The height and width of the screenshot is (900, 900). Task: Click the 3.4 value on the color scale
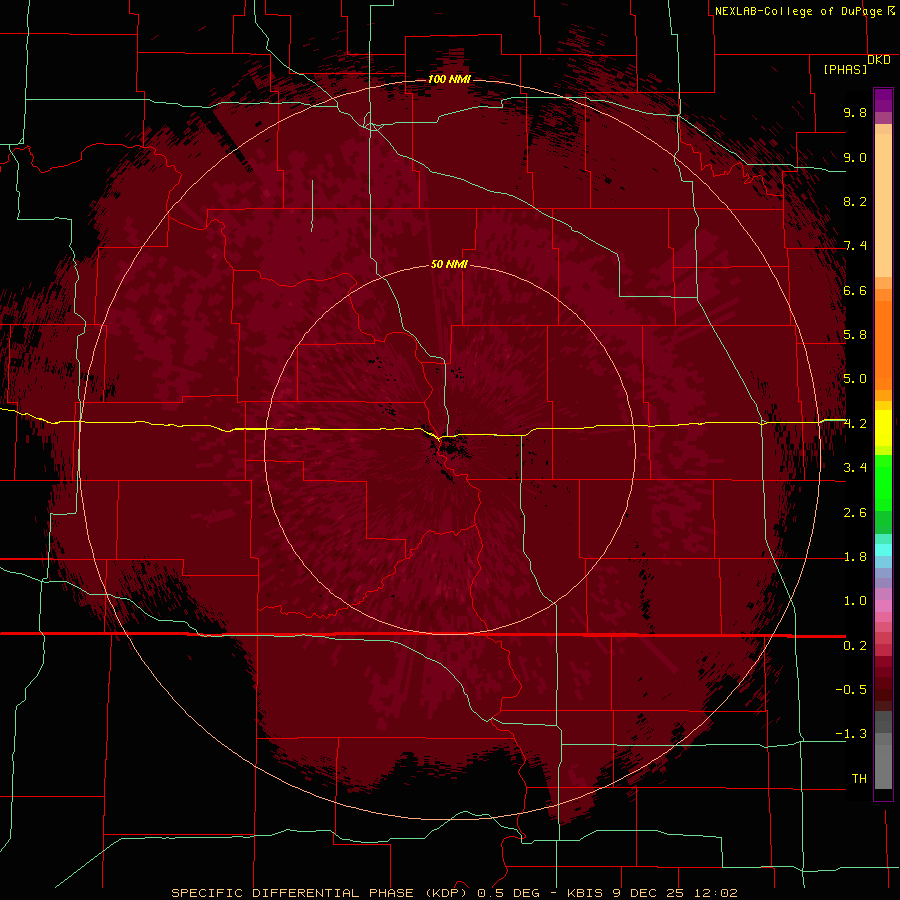[x=855, y=468]
